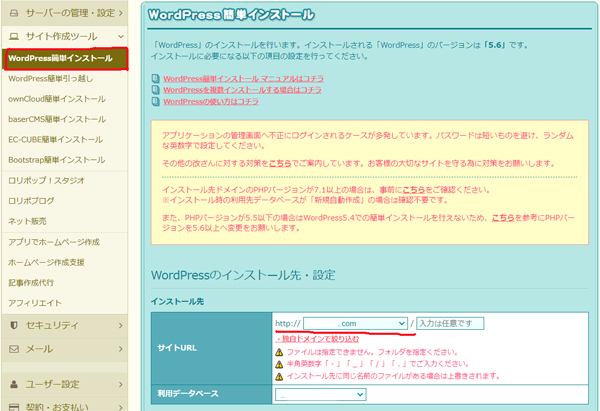
Task: Open アプリでホームページ作成 menu item
Action: point(54,242)
